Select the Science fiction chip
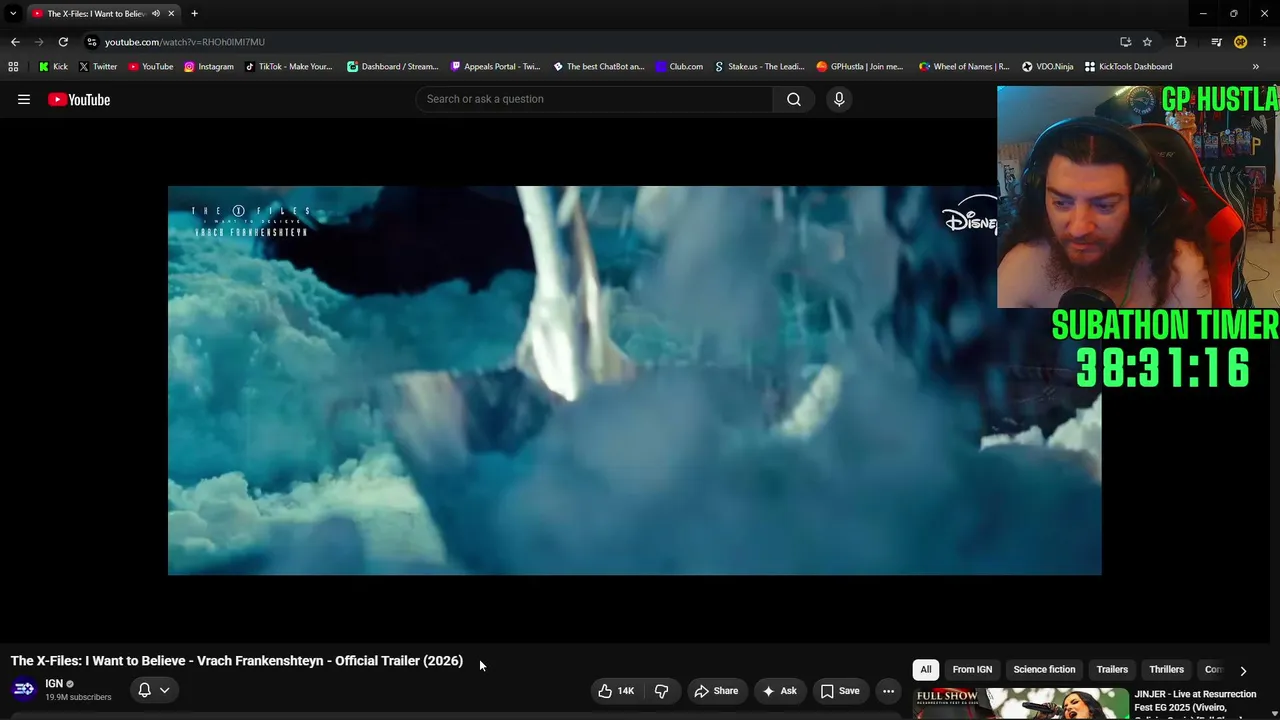This screenshot has height=720, width=1280. (1044, 670)
